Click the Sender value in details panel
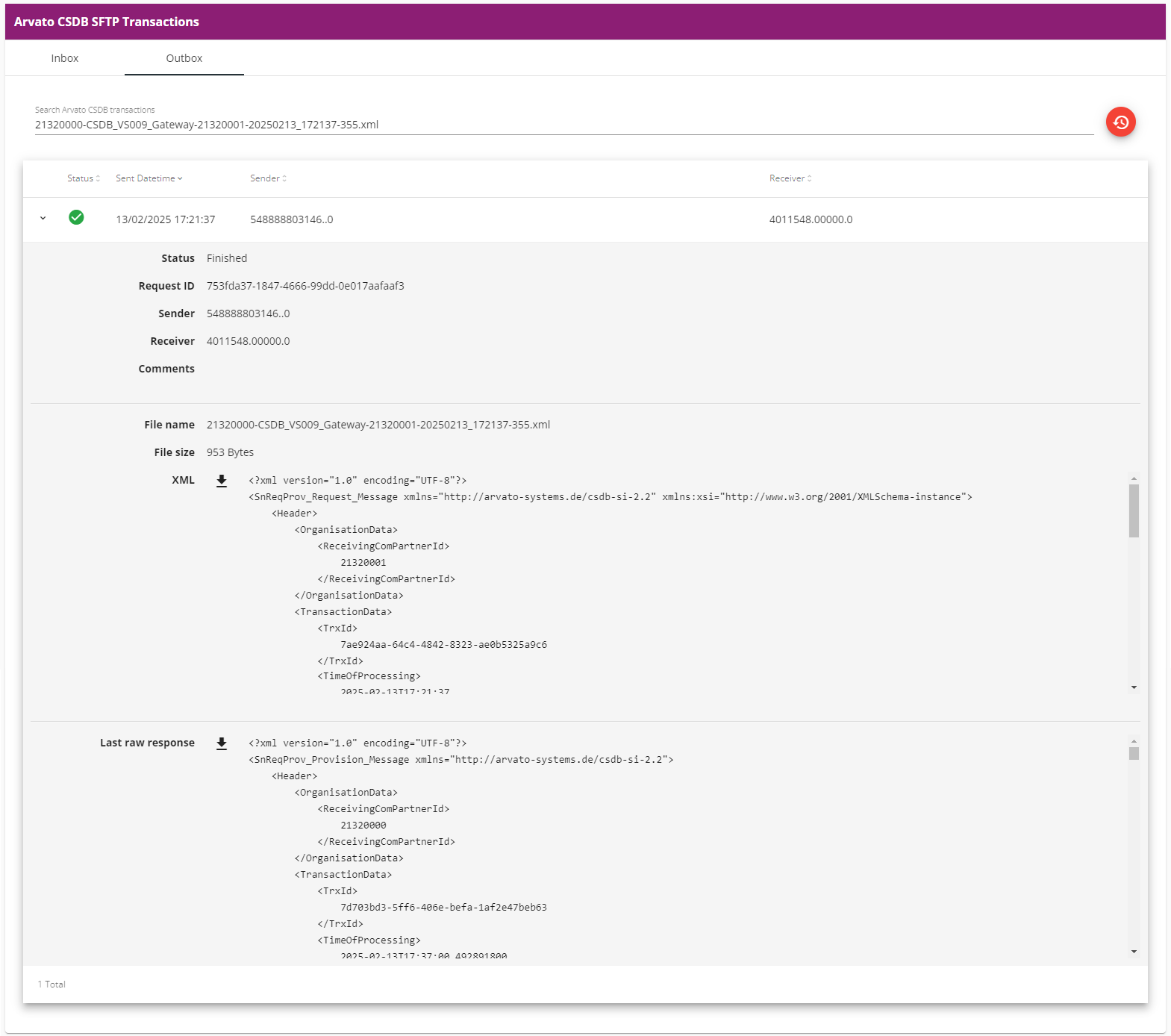Screen dimensions: 1171x1036 tap(248, 313)
